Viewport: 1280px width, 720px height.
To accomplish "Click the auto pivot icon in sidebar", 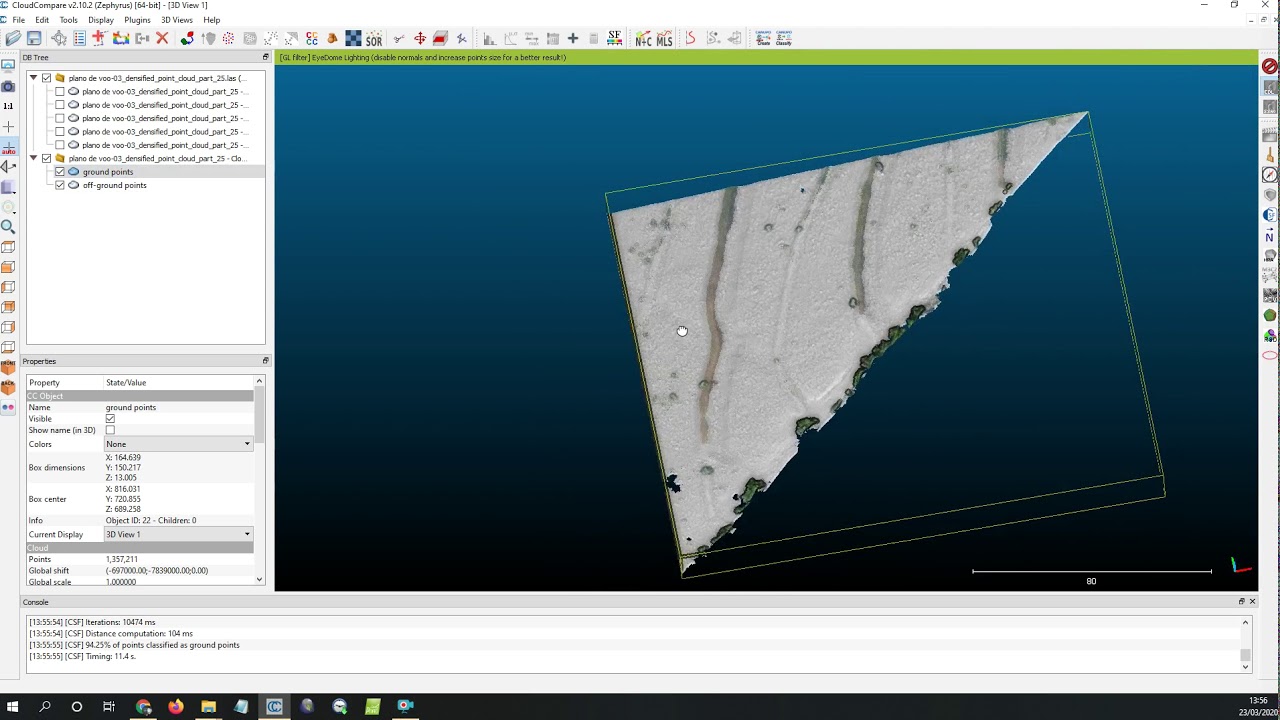I will pyautogui.click(x=8, y=147).
